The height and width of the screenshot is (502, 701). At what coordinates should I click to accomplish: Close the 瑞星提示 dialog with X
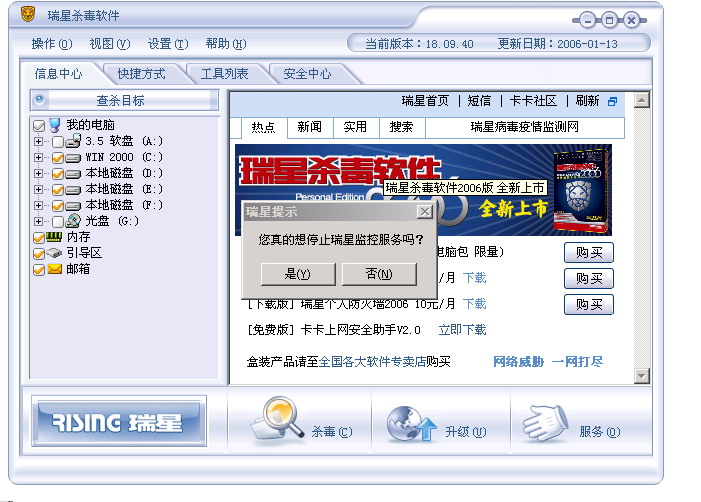[x=425, y=211]
